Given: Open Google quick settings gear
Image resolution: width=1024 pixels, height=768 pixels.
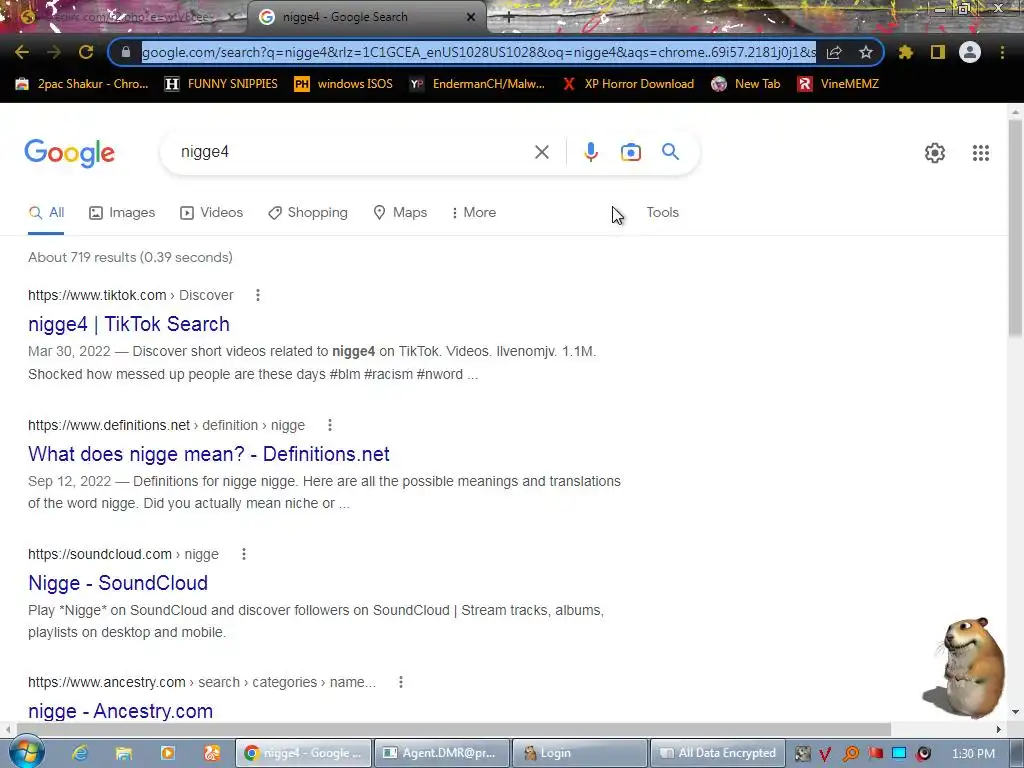Looking at the screenshot, I should tap(935, 153).
